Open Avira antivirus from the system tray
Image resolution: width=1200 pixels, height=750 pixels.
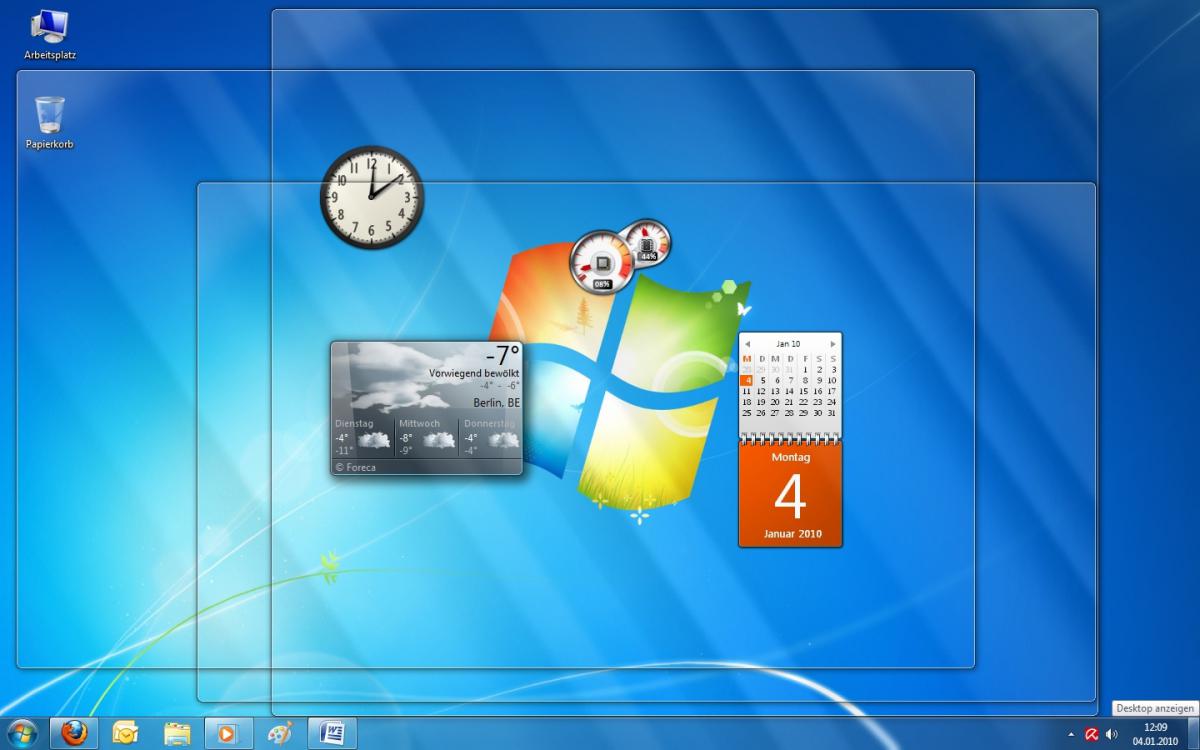[1091, 732]
